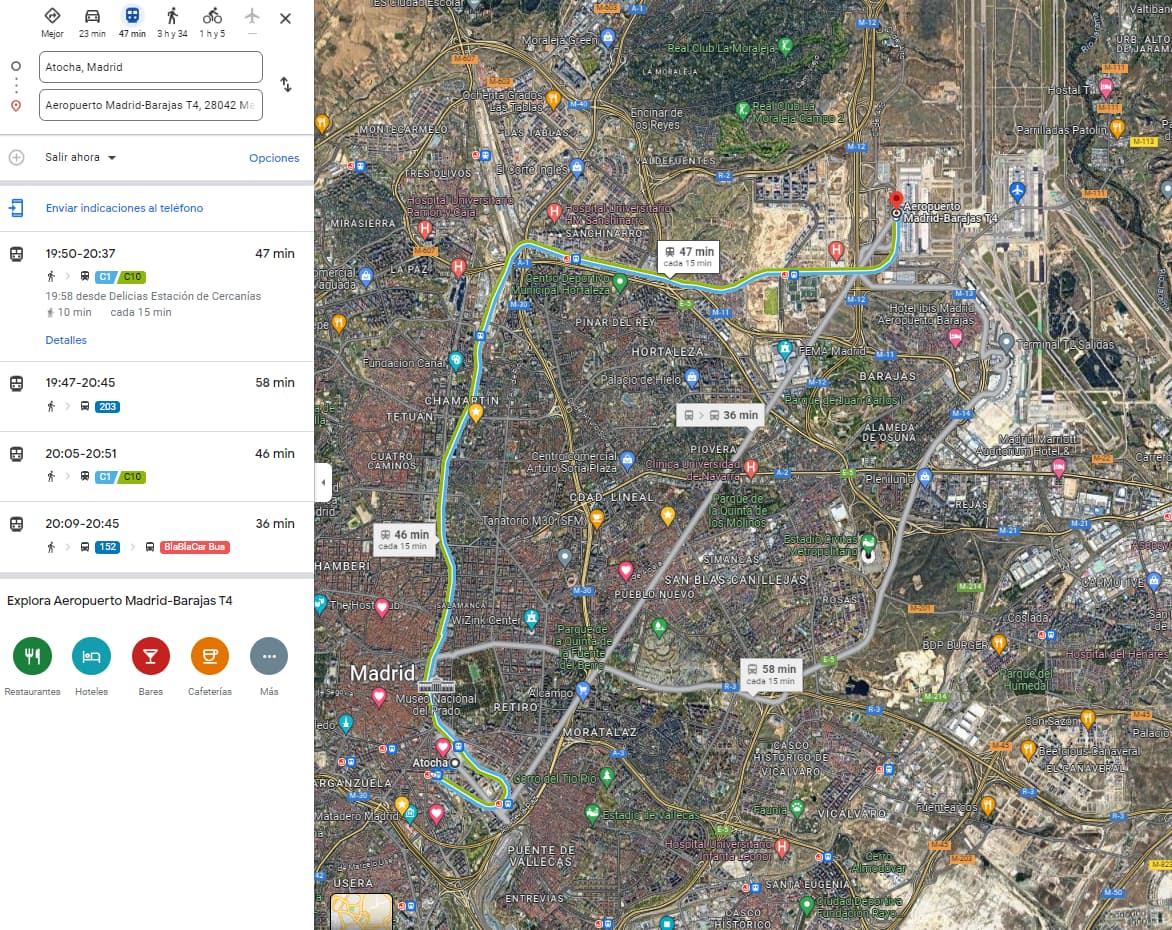Image resolution: width=1172 pixels, height=930 pixels.
Task: Click the '46 min' route label on map
Action: coord(404,539)
